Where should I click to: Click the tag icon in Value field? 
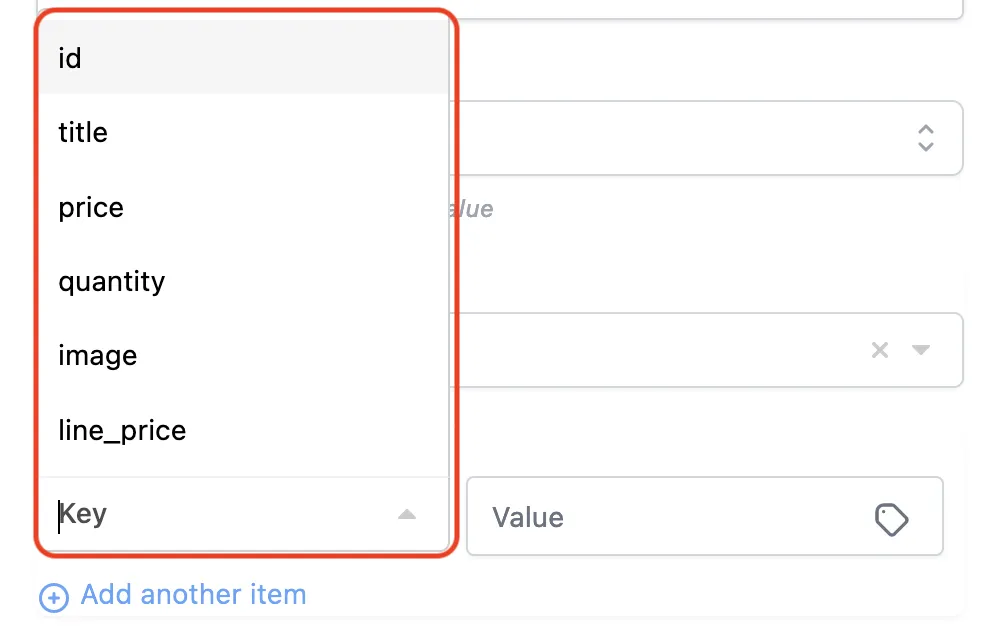(x=891, y=518)
